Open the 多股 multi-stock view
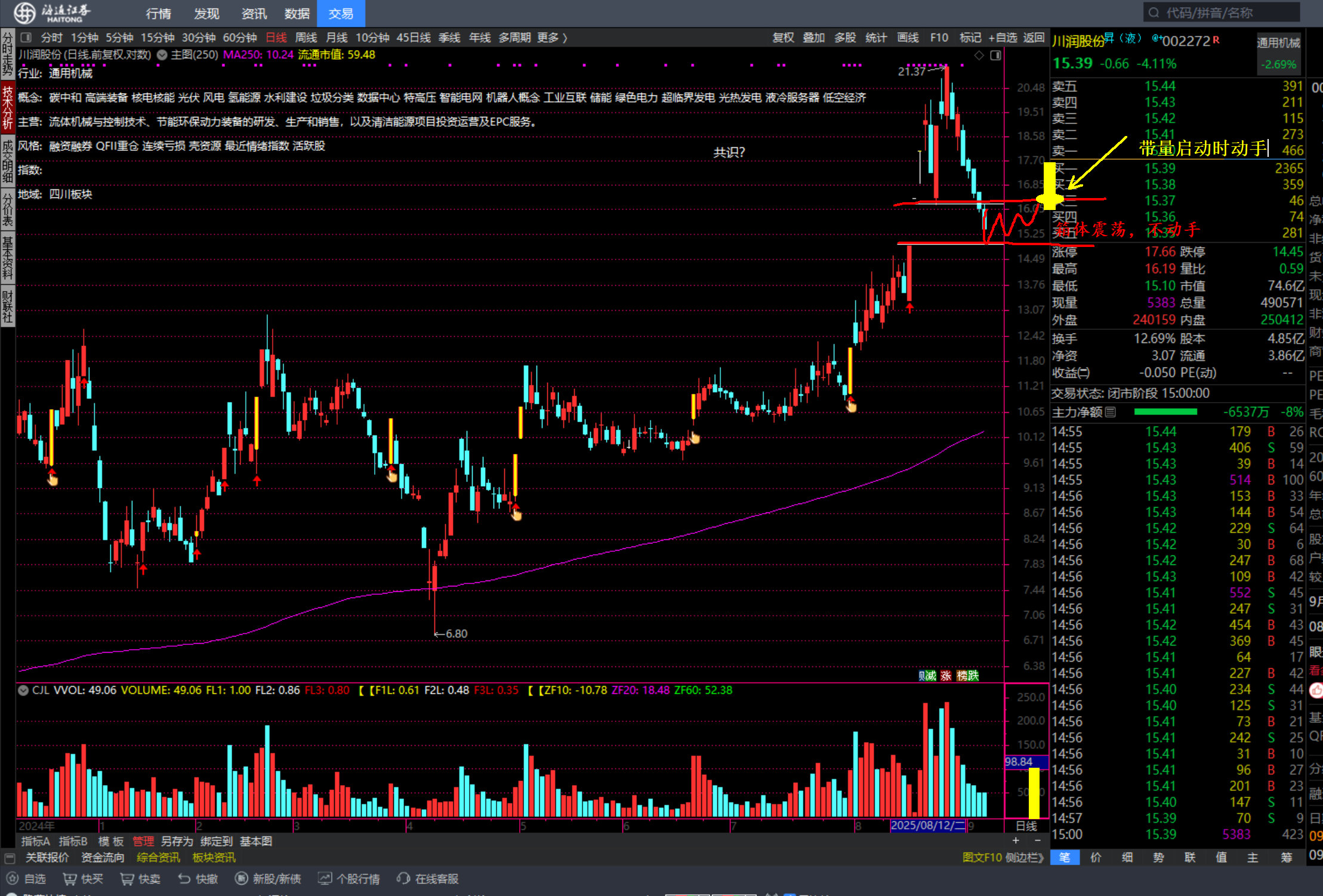 coord(845,38)
